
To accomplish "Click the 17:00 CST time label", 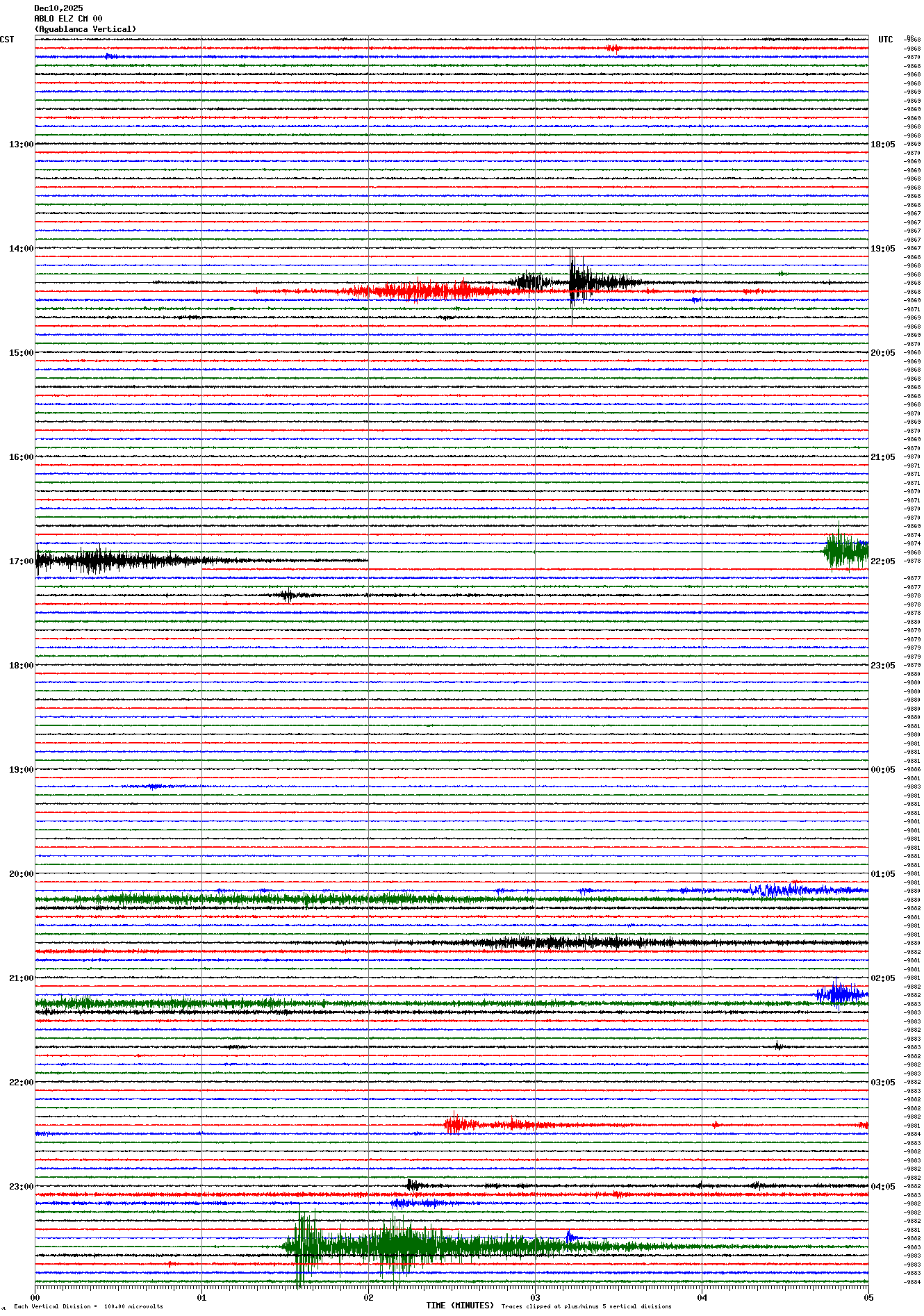I will point(21,561).
